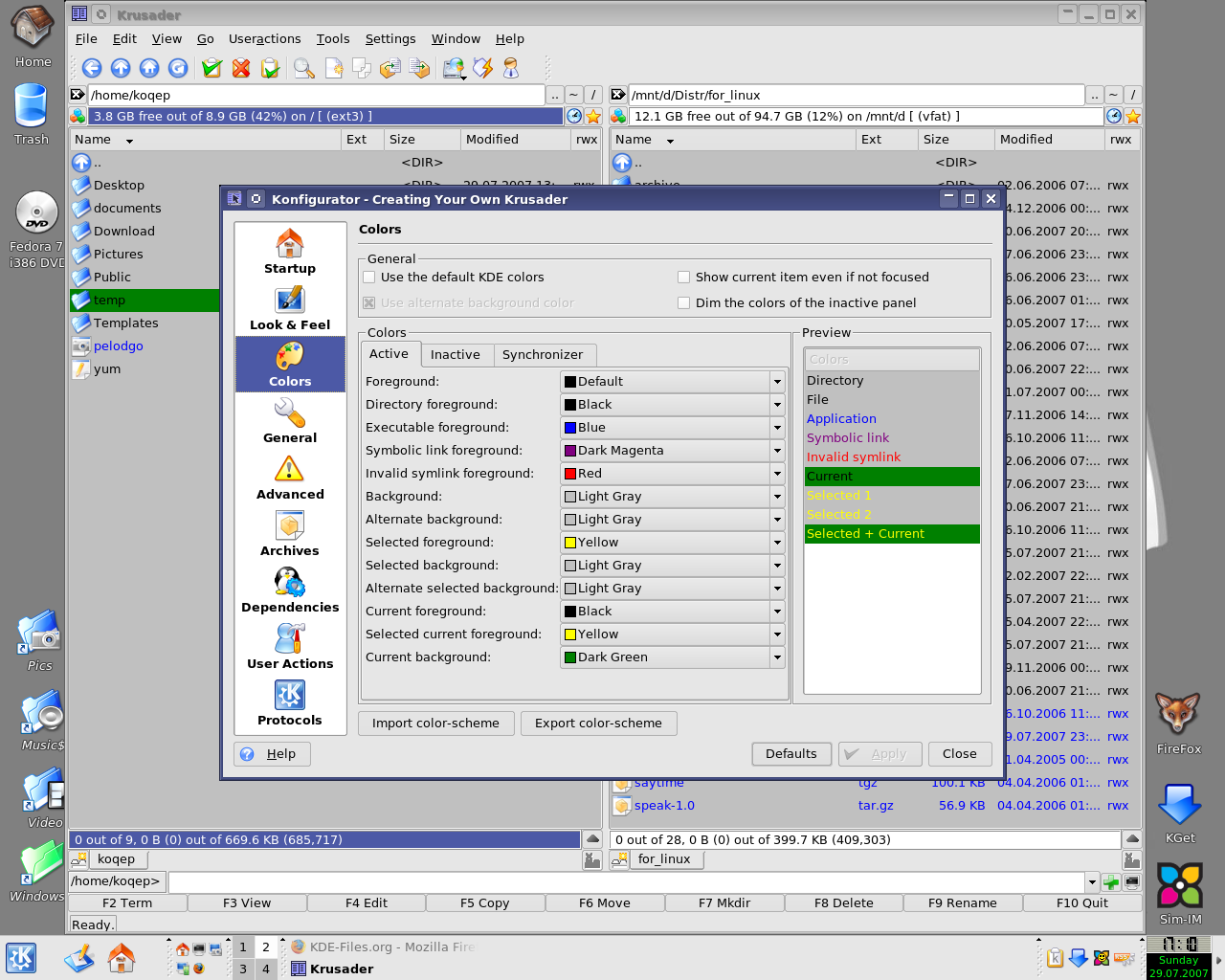1225x980 pixels.
Task: Open the Dependencies configuration page
Action: pos(290,590)
